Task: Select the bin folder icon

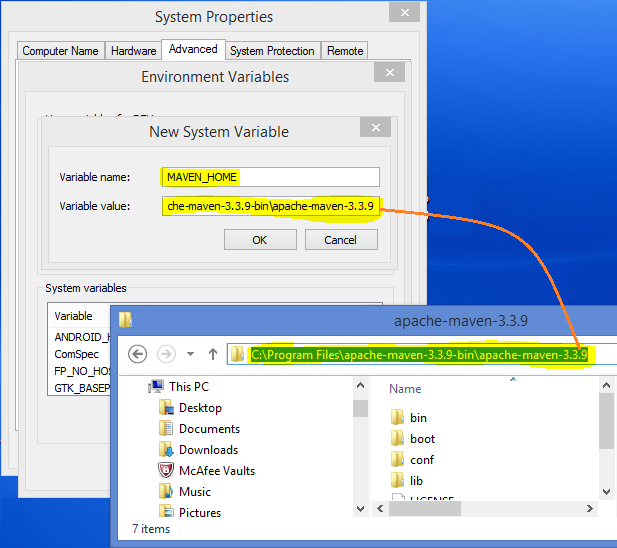Action: point(397,417)
